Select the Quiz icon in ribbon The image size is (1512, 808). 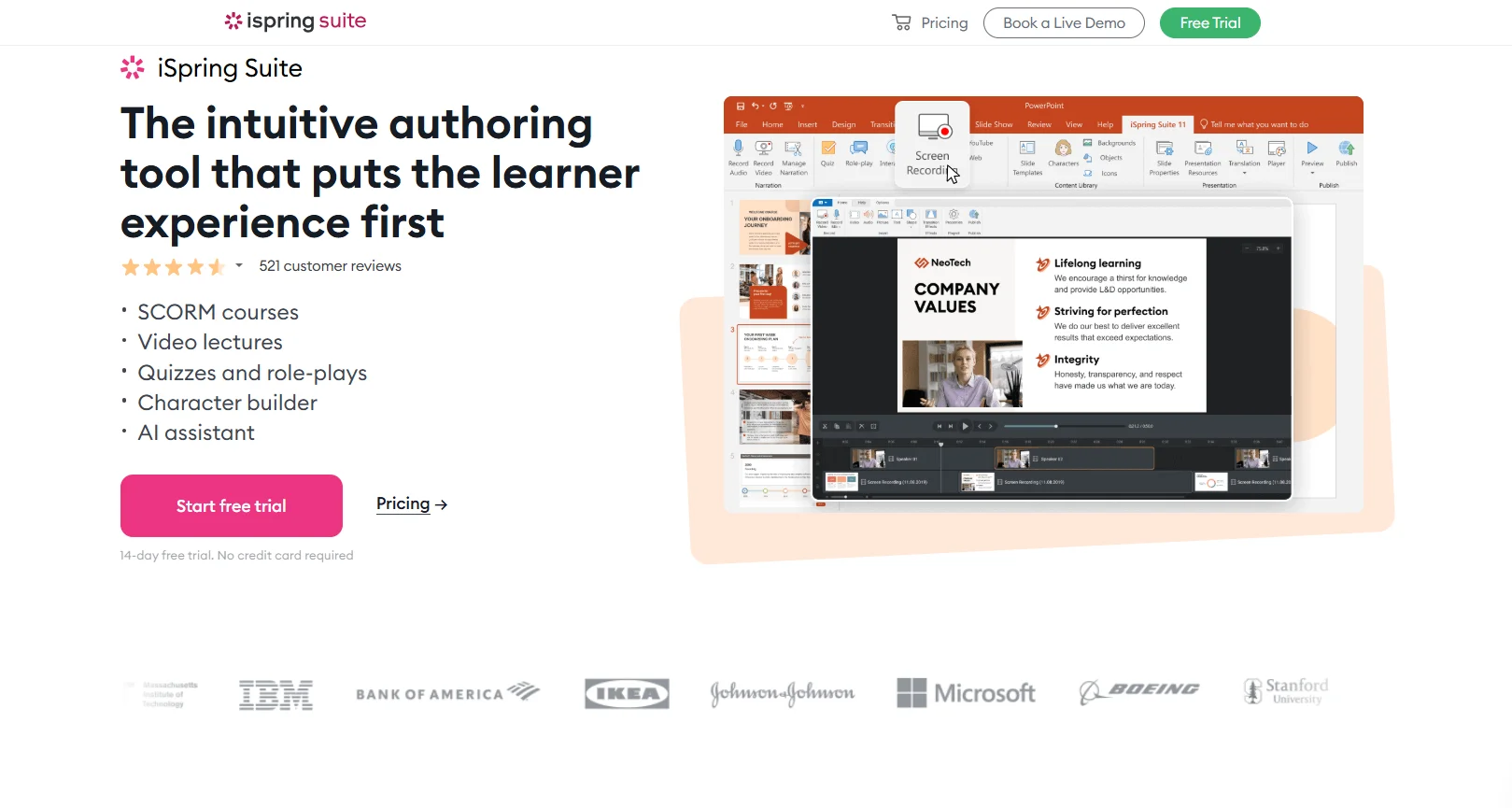pos(827,149)
